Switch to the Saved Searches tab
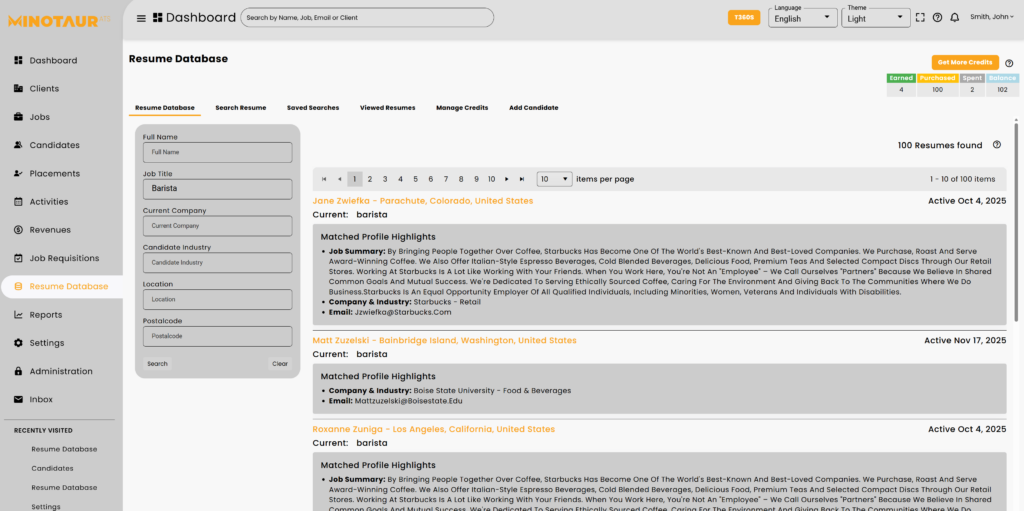The width and height of the screenshot is (1024, 511). pos(312,107)
